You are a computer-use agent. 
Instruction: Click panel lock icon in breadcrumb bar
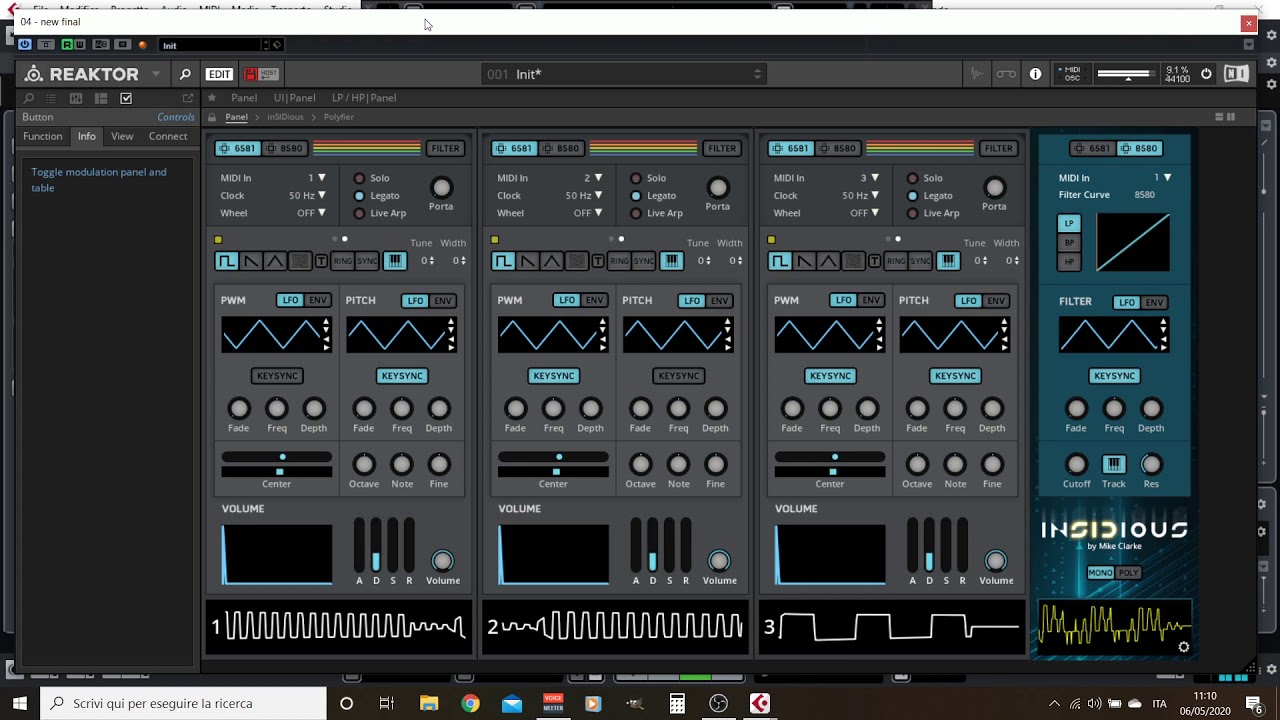coord(212,117)
